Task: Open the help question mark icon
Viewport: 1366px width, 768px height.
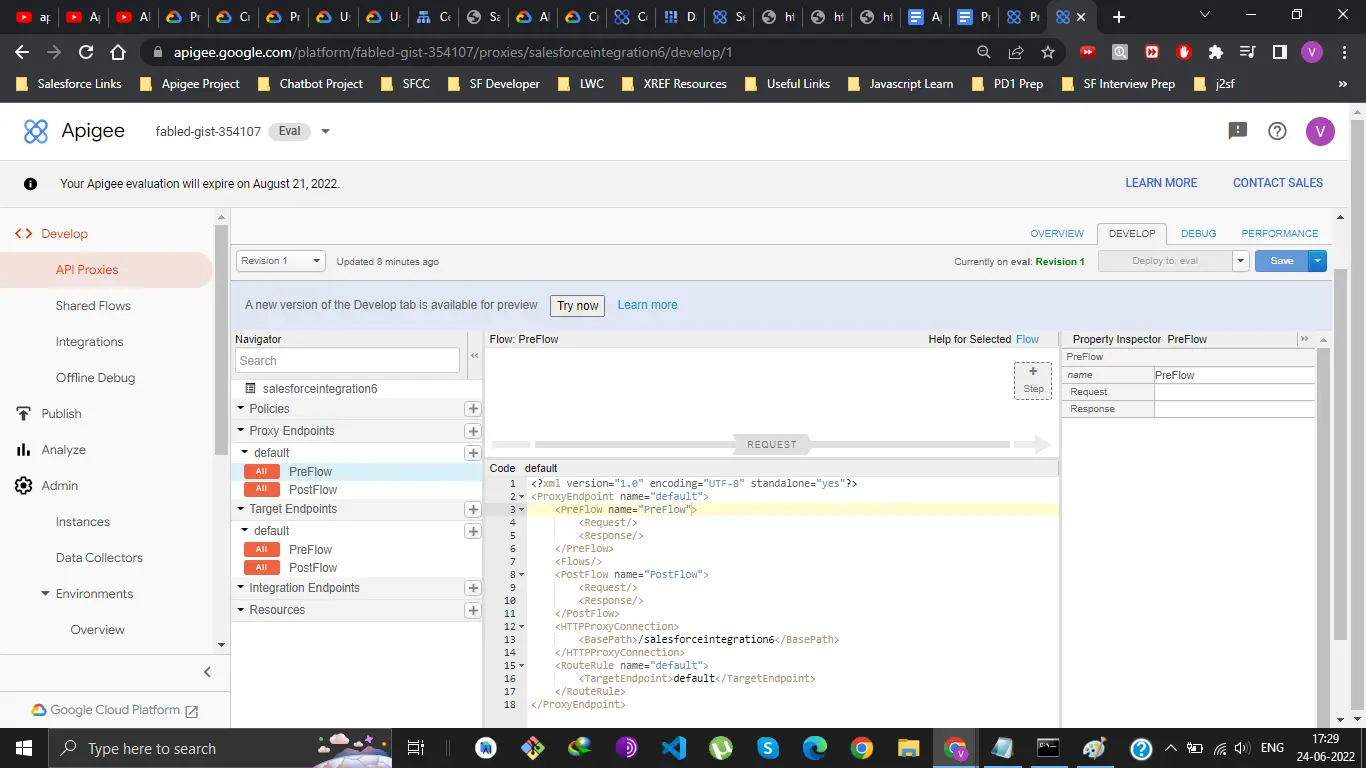Action: point(1277,131)
